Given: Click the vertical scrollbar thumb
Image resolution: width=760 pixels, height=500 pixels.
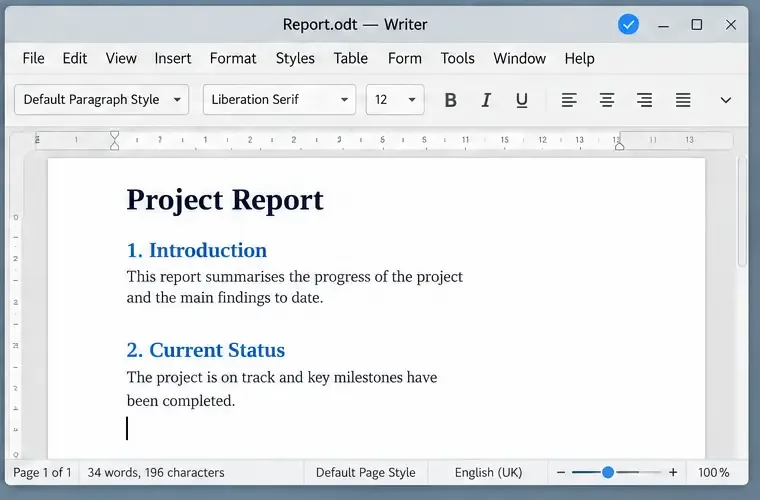Looking at the screenshot, I should click(x=742, y=211).
